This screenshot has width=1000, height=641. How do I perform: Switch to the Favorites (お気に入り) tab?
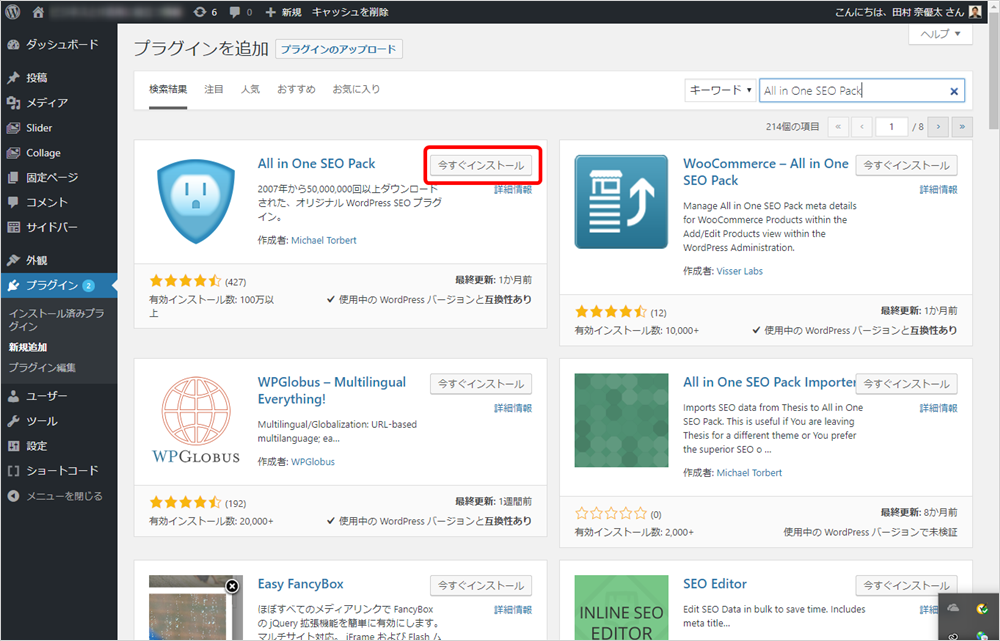tap(356, 89)
